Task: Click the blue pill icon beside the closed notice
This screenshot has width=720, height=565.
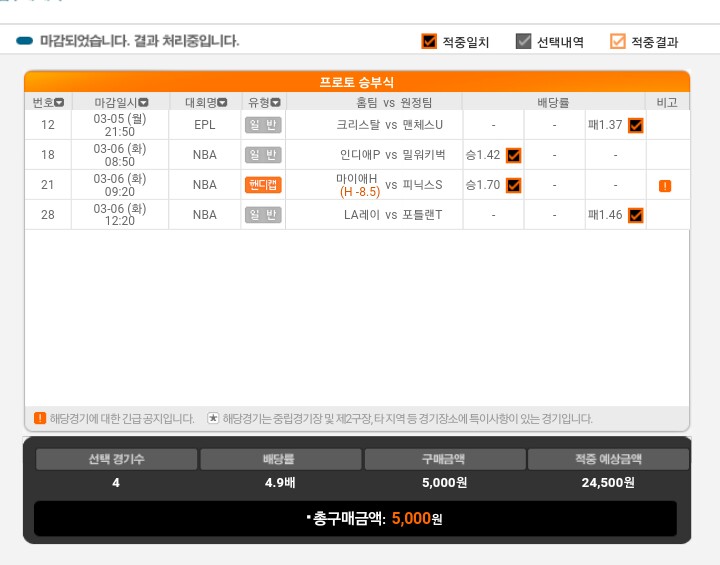Action: [24, 41]
